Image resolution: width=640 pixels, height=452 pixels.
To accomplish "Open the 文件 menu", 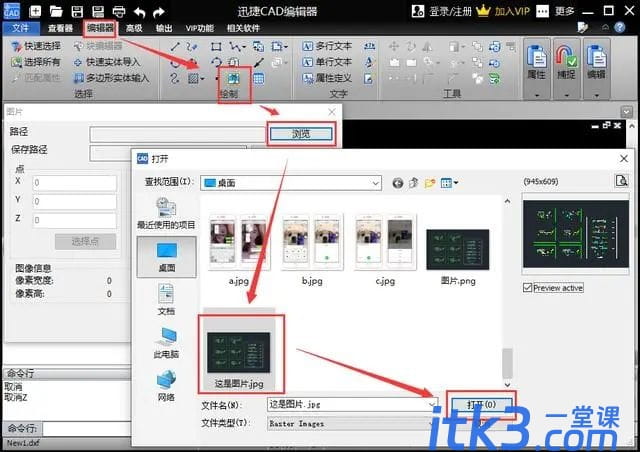I will point(20,28).
